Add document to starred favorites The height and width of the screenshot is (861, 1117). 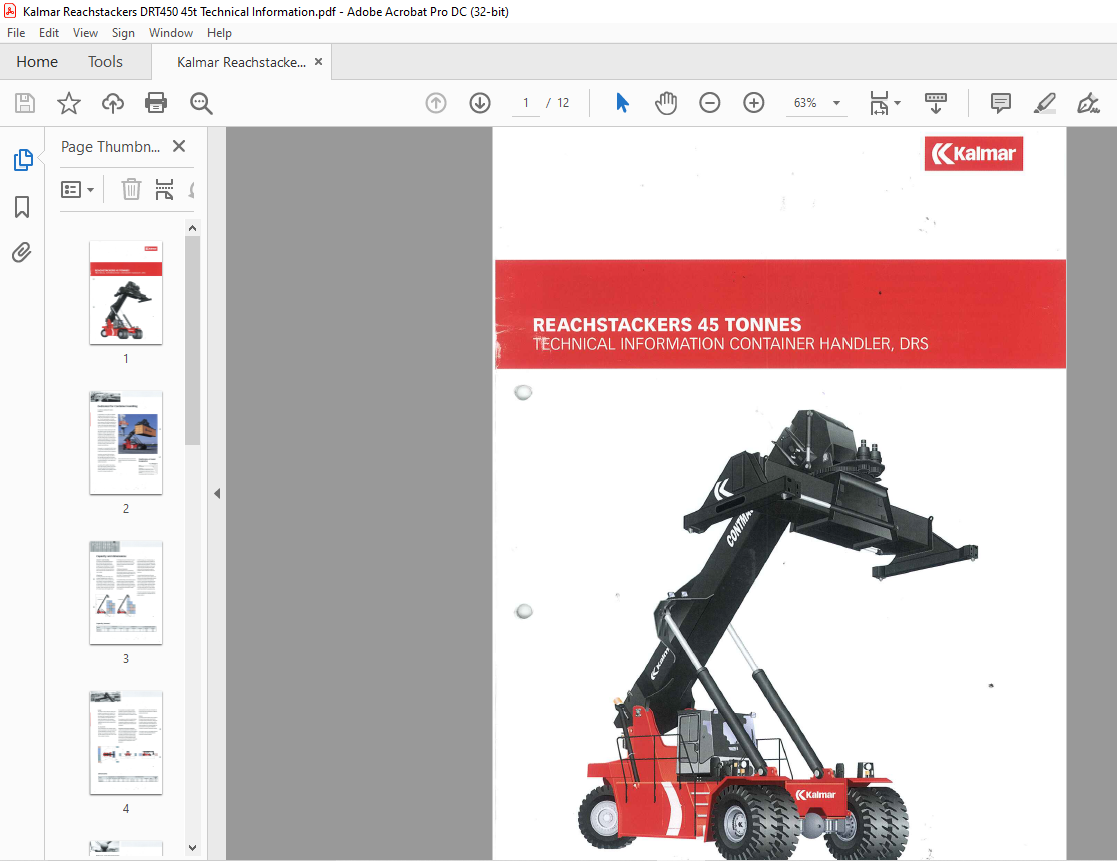69,103
